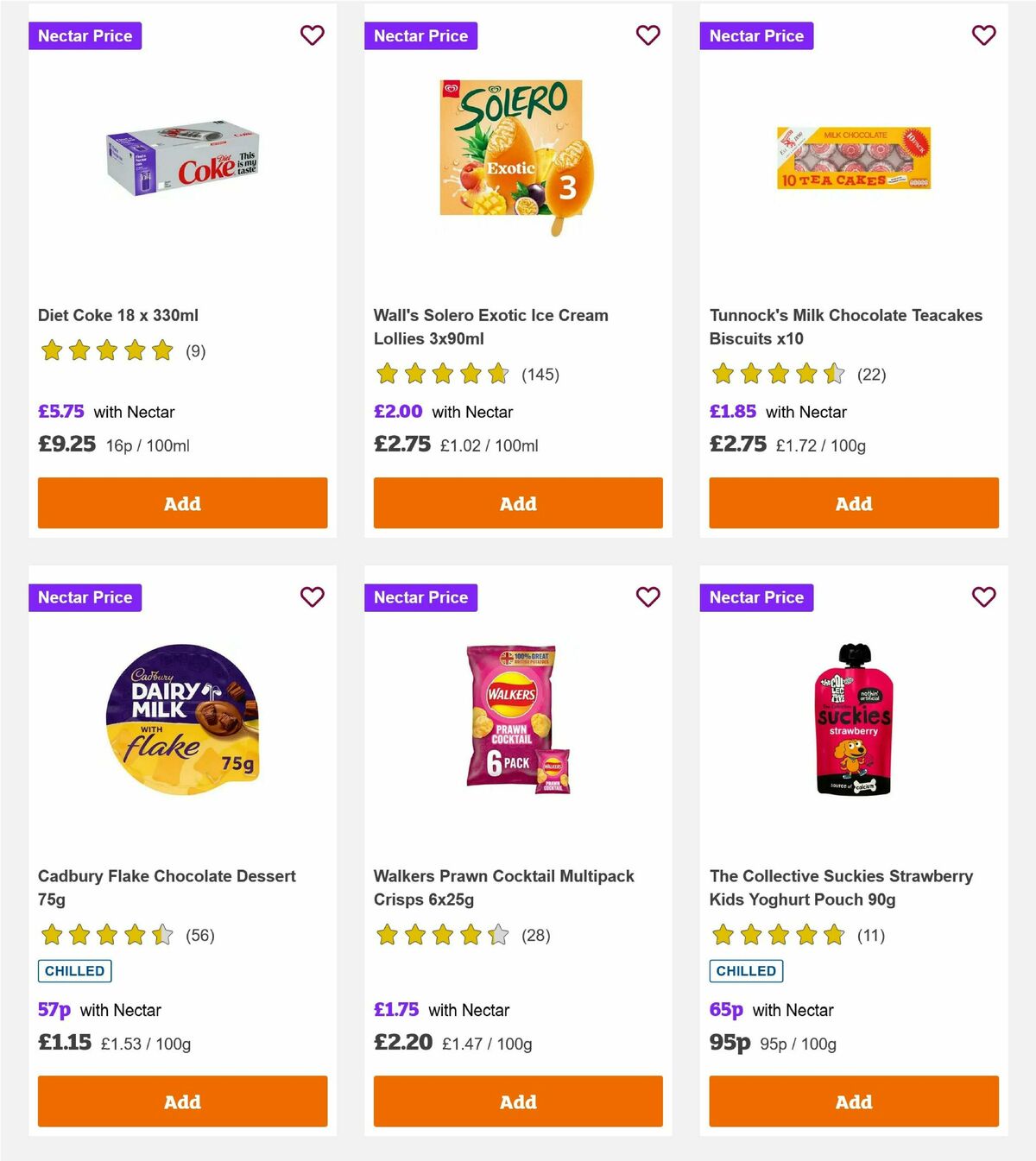Favourite the Diet Coke 18 x 330ml product
Image resolution: width=1036 pixels, height=1161 pixels.
tap(312, 35)
